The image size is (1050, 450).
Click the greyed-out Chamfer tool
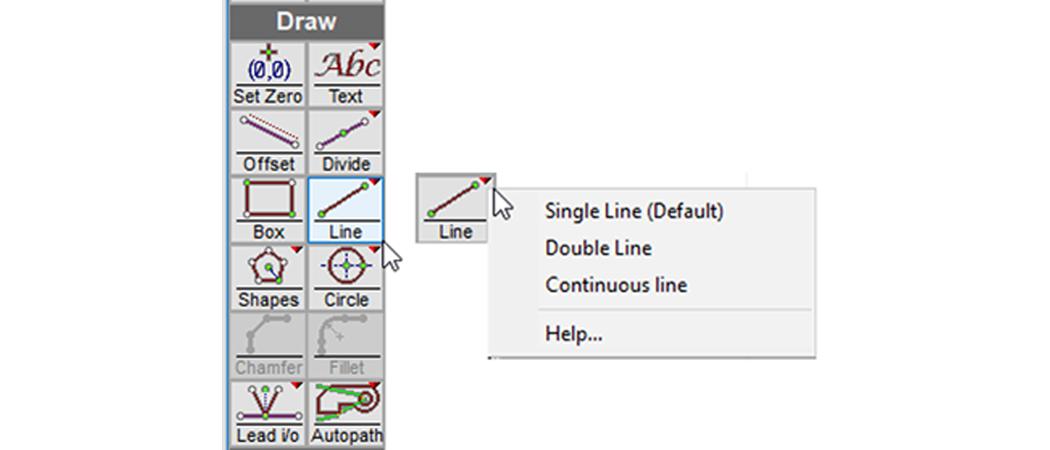(267, 345)
